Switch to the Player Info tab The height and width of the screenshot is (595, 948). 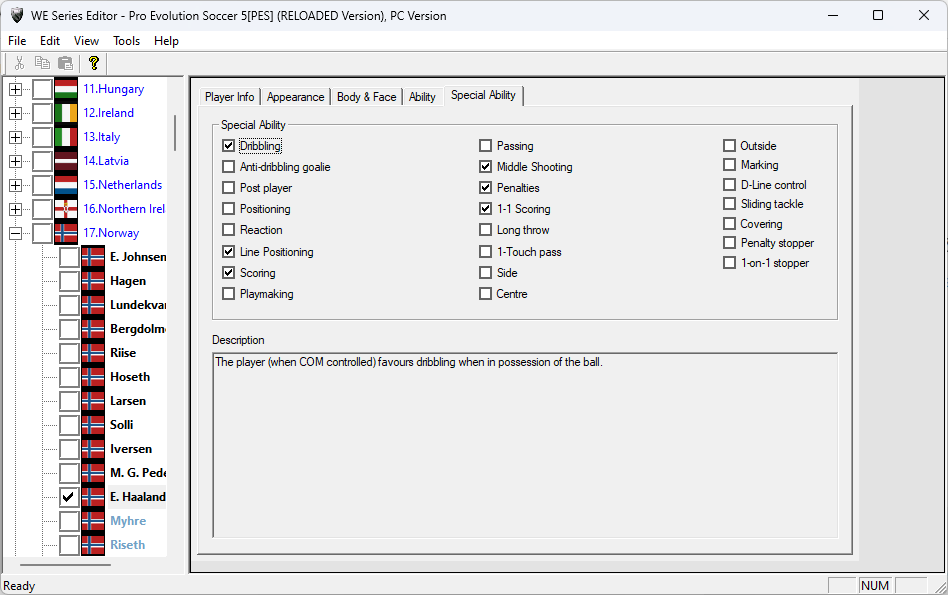[x=230, y=97]
